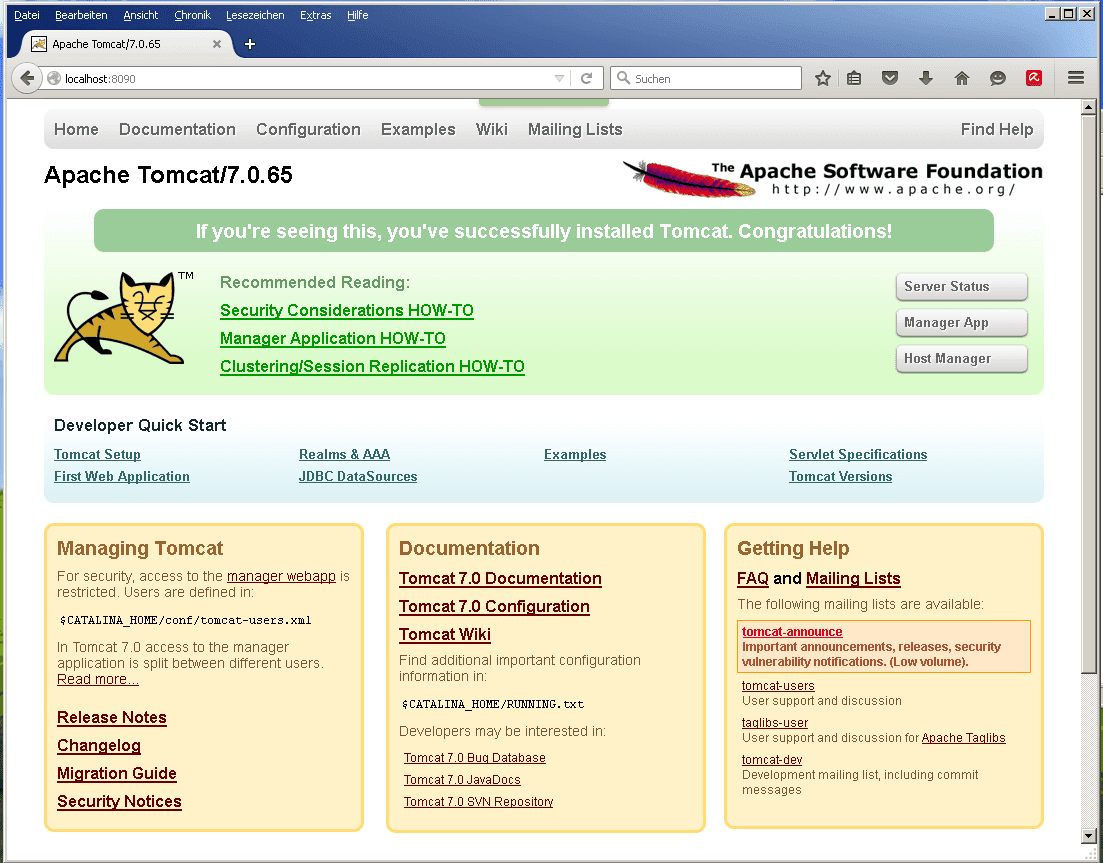Bookmark this page with the star icon
Screen dimensions: 1103x863
coord(822,78)
